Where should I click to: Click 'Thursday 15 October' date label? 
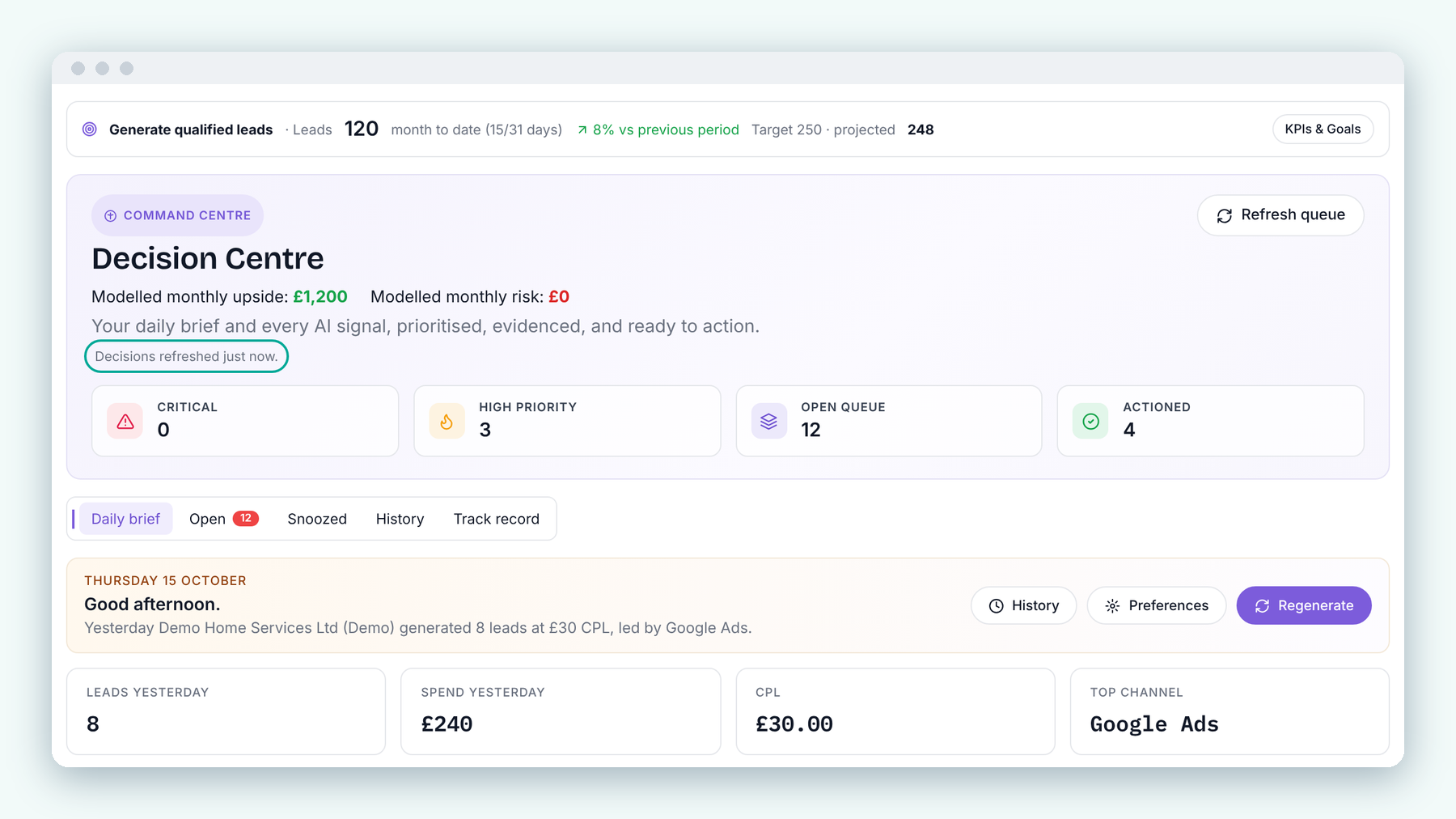(x=165, y=581)
